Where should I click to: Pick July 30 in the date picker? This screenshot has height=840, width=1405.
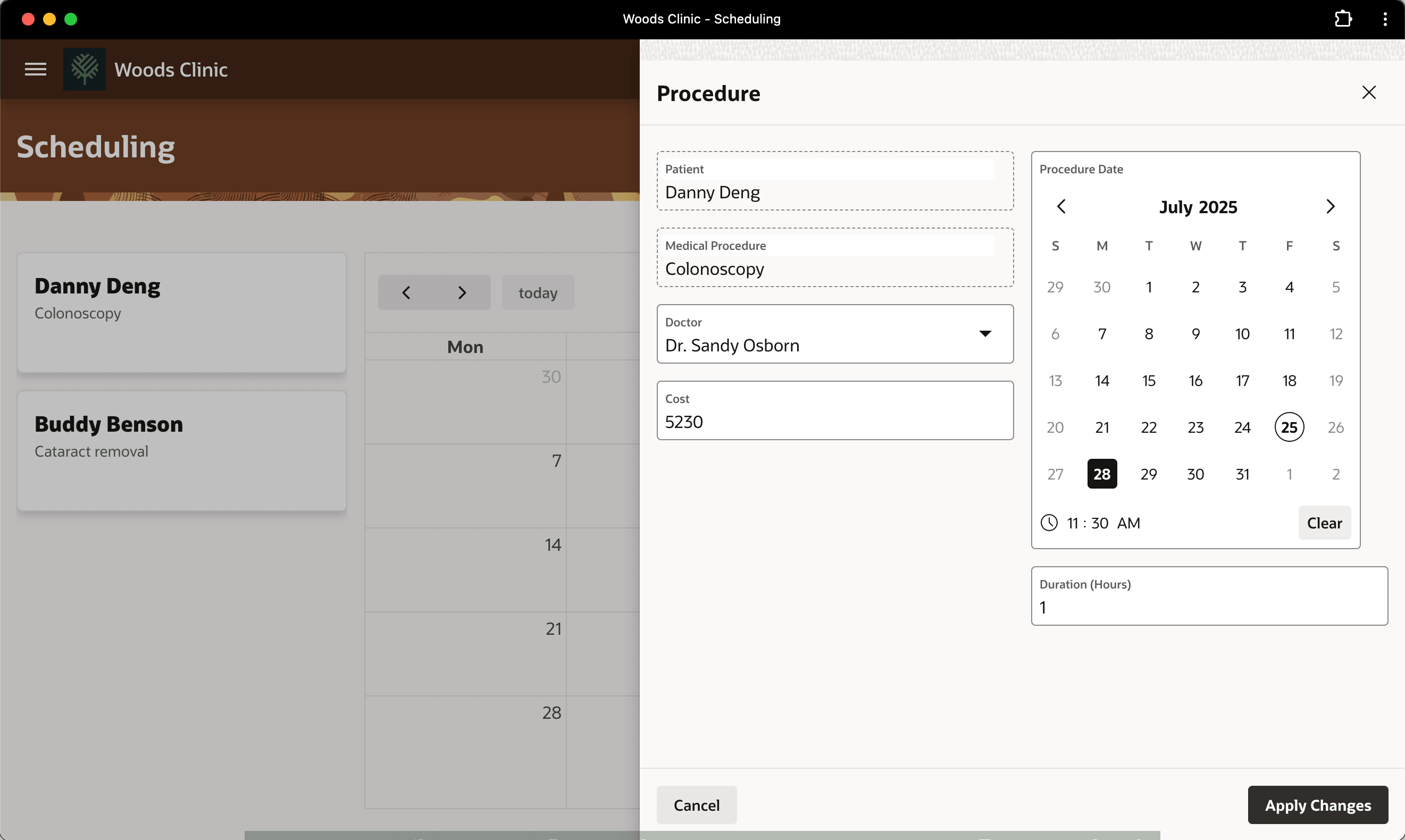click(1195, 474)
